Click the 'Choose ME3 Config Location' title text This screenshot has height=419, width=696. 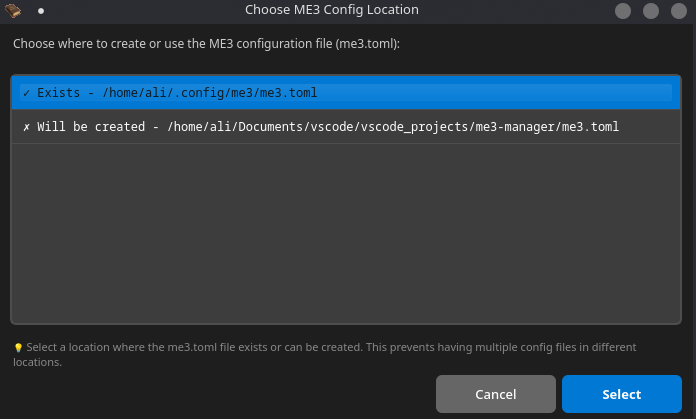coord(331,10)
